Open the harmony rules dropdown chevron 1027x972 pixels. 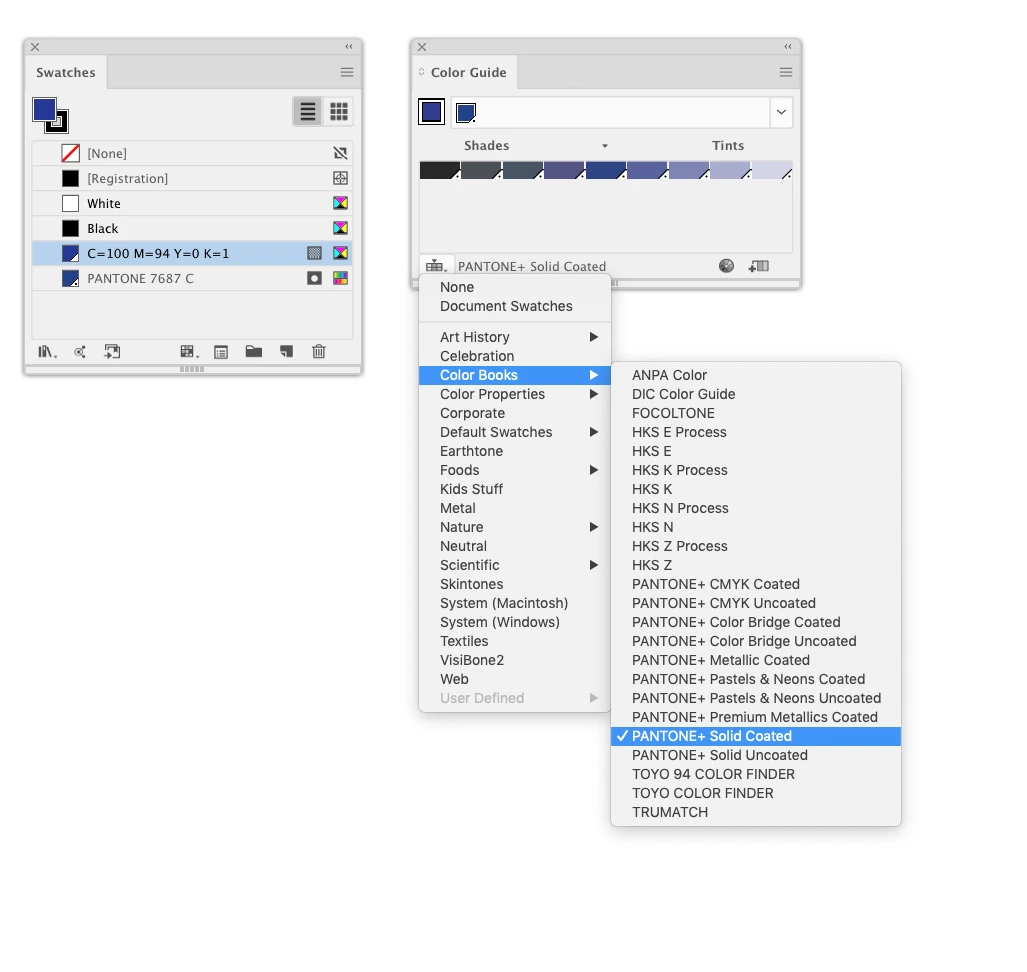pyautogui.click(x=781, y=112)
